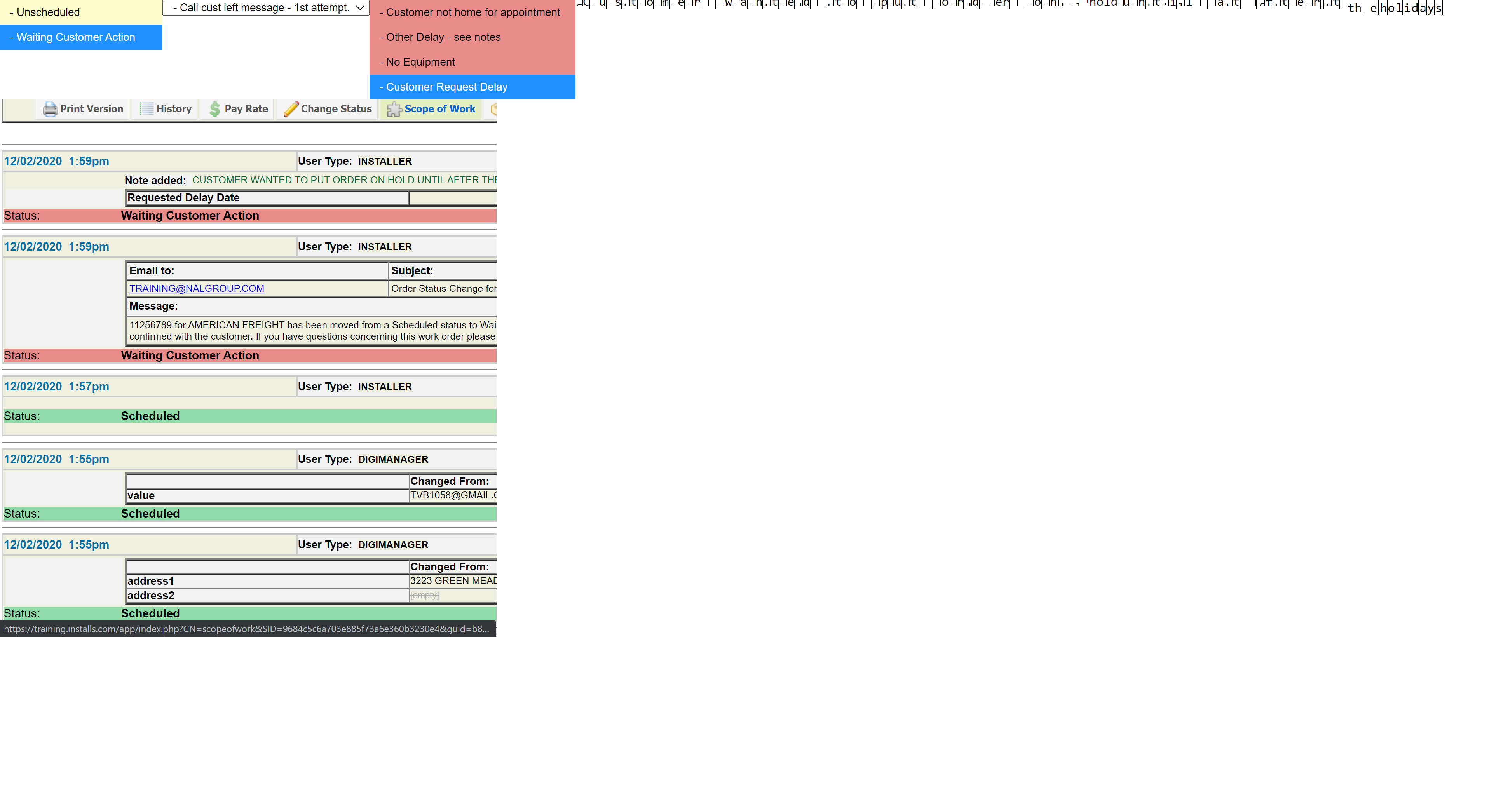1496x812 pixels.
Task: Click the first 12/02/2020 1:59pm timestamp
Action: (x=56, y=162)
